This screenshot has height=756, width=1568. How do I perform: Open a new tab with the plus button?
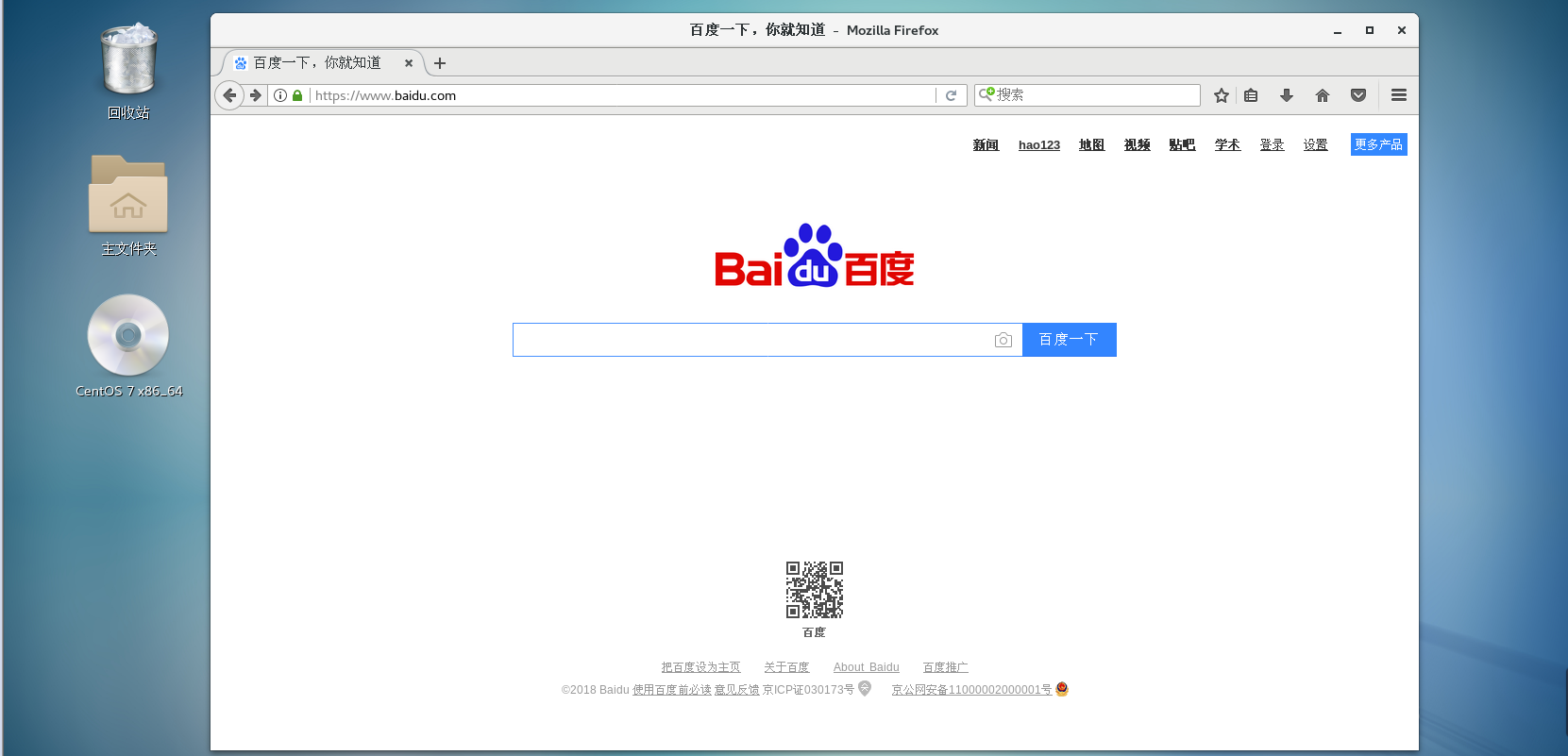pos(440,63)
